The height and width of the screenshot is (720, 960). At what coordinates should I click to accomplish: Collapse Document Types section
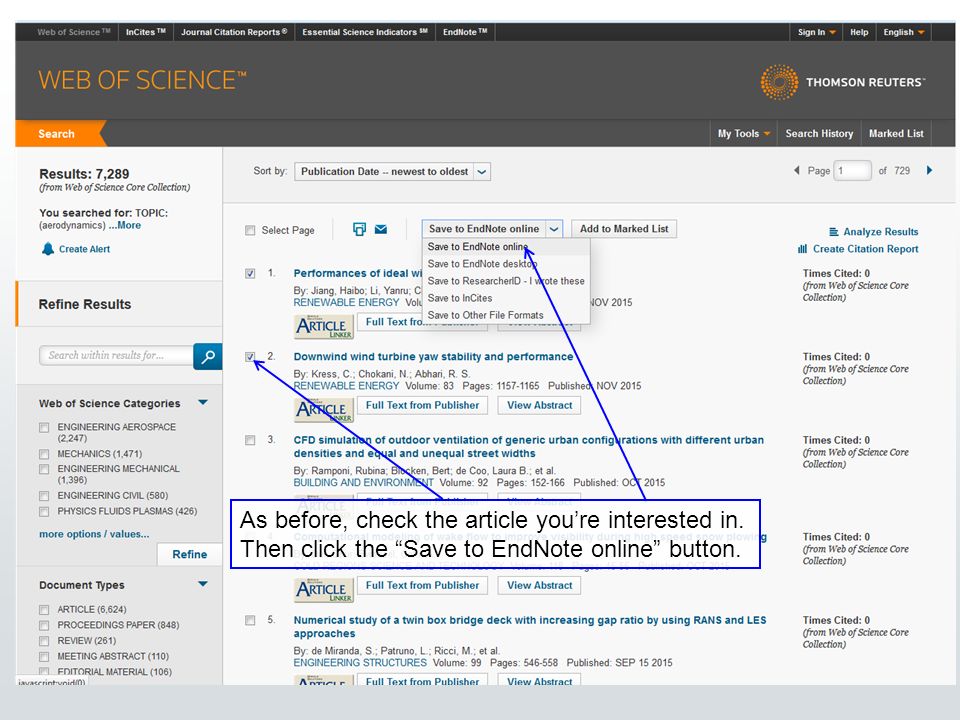[203, 583]
